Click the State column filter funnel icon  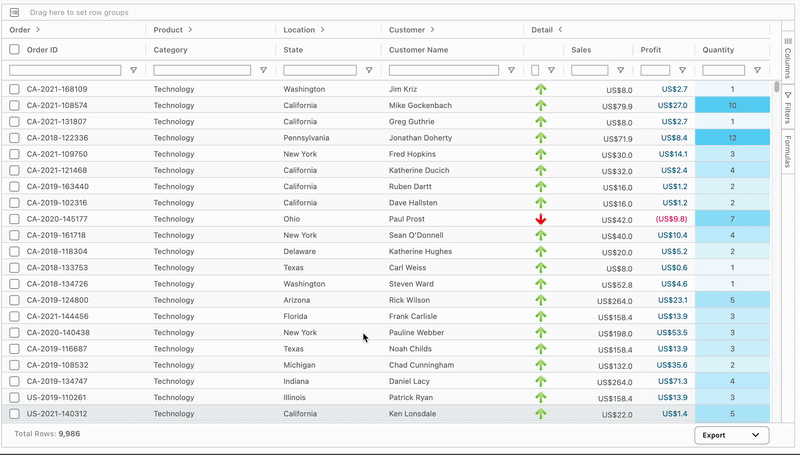tap(369, 70)
